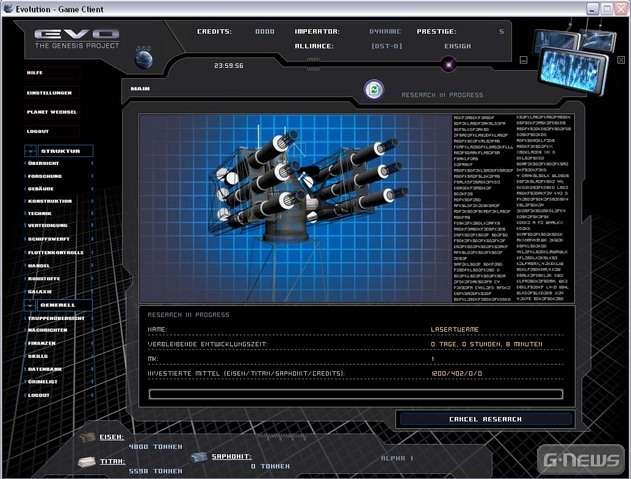Open Schiffswerft under Struktur

tap(49, 239)
